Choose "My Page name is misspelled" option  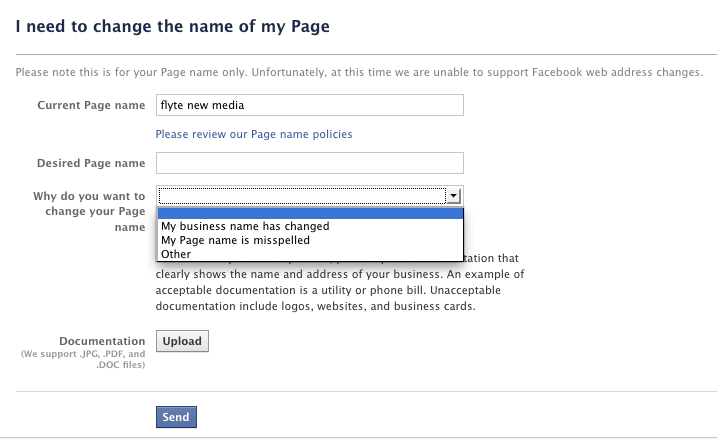pos(235,240)
